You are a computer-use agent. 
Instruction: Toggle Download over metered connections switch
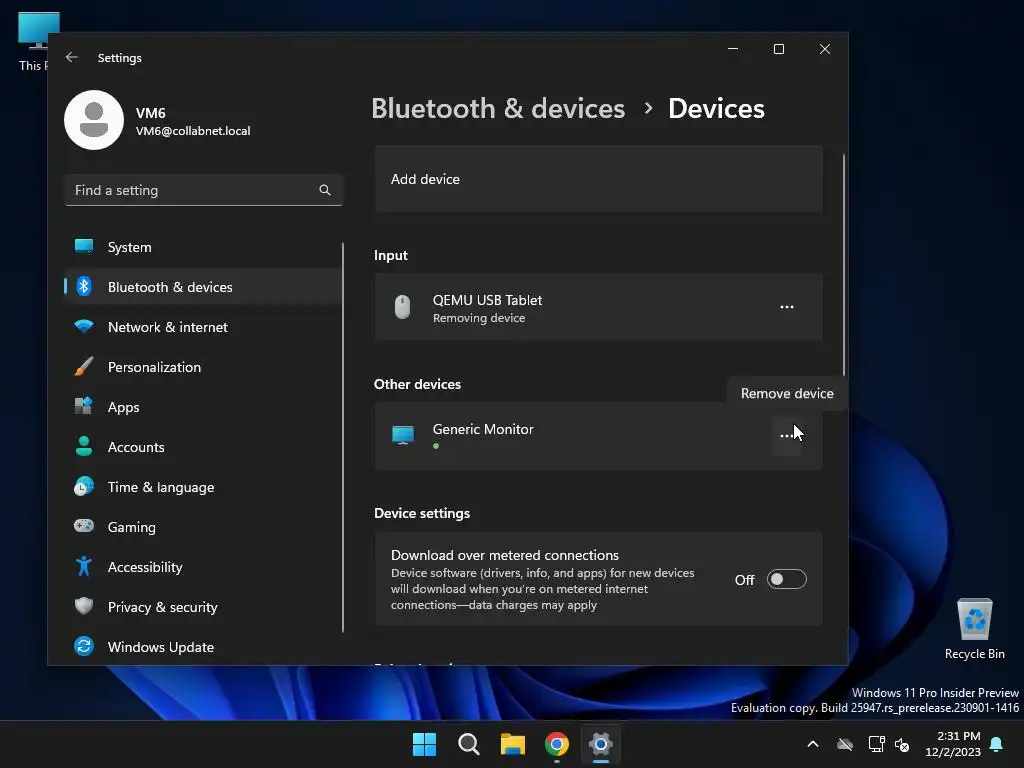click(x=786, y=579)
